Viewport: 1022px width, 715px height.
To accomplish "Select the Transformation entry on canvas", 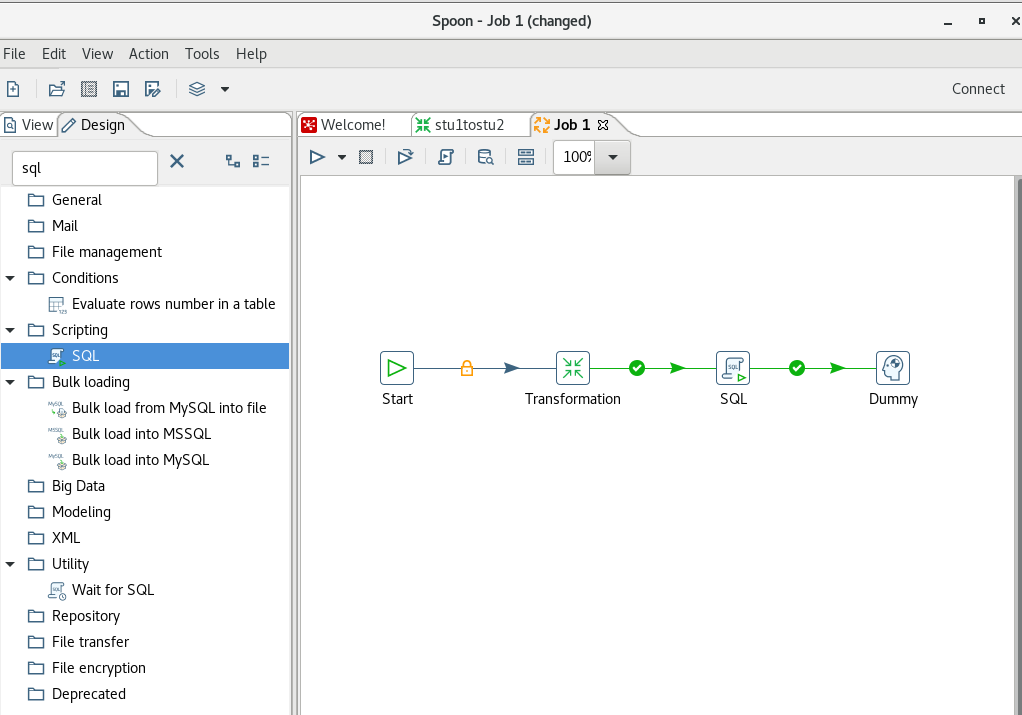I will click(x=573, y=368).
